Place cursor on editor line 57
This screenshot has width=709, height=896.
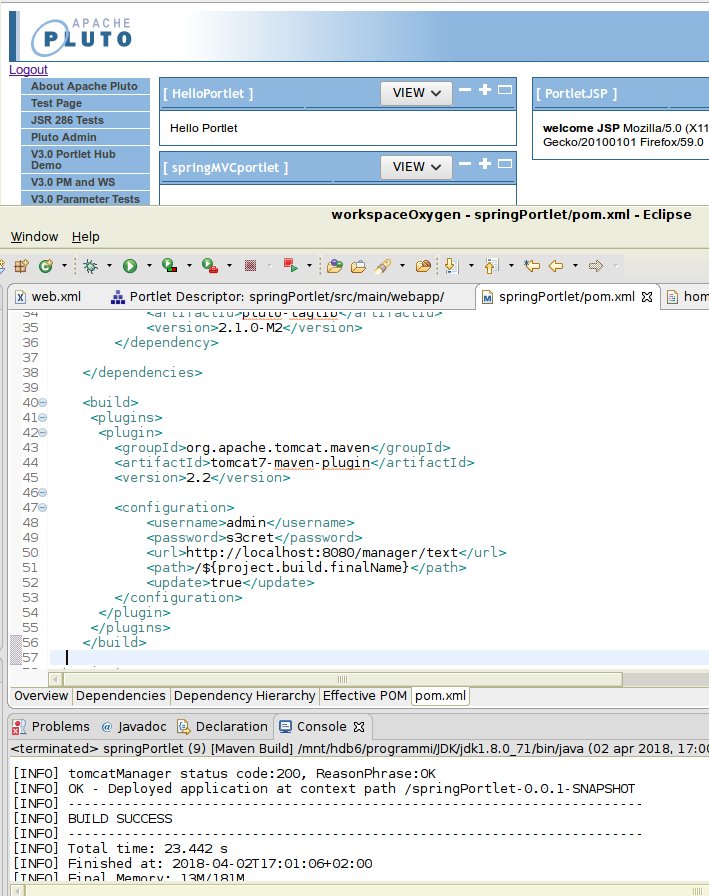pyautogui.click(x=377, y=658)
